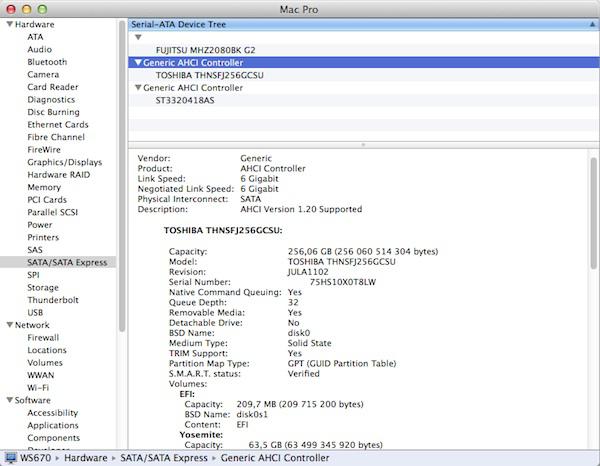This screenshot has width=600, height=466.
Task: Select Wi-Fi under Network
Action: click(x=38, y=387)
